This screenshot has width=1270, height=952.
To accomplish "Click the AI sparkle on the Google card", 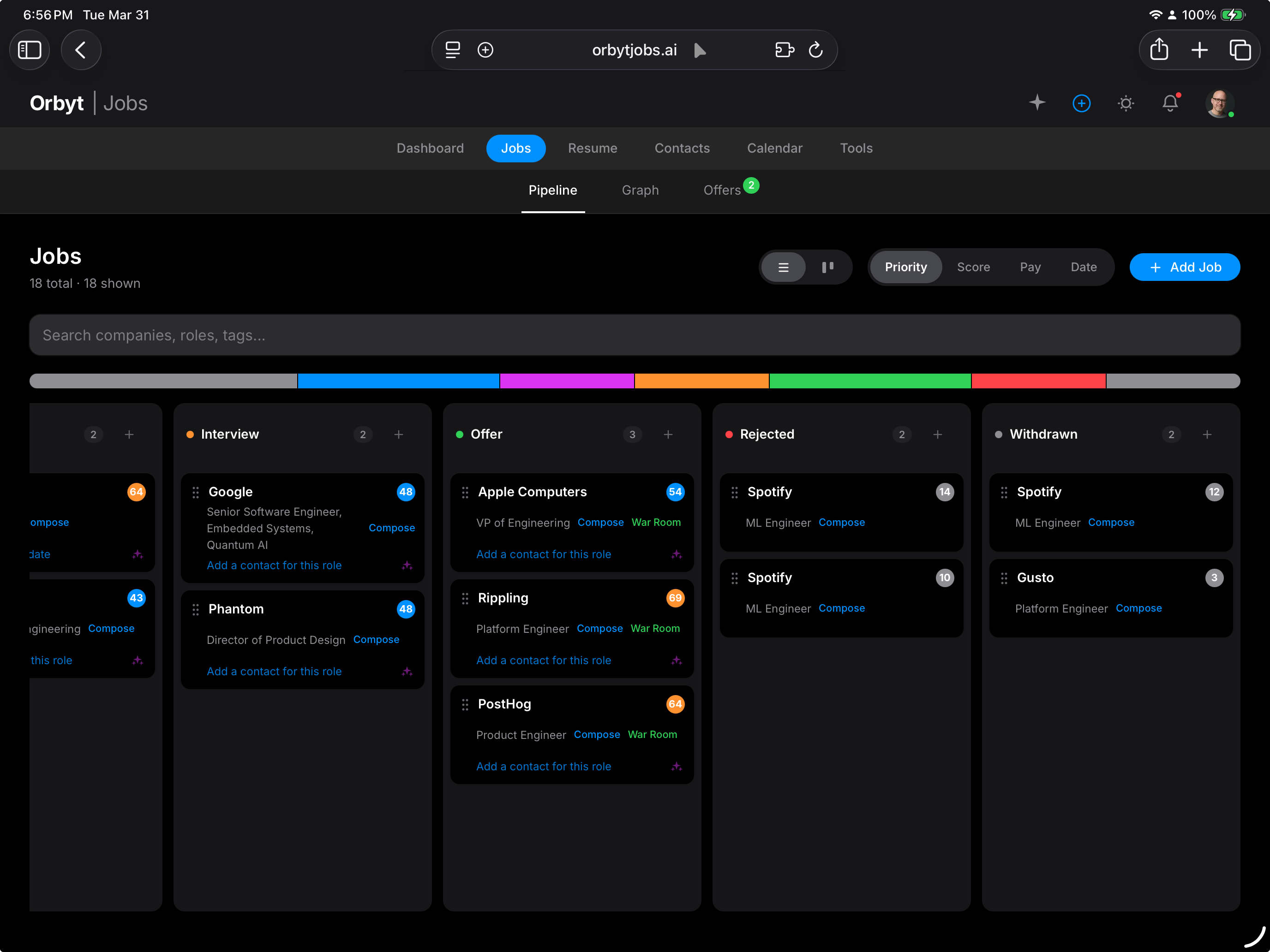I will (x=407, y=566).
